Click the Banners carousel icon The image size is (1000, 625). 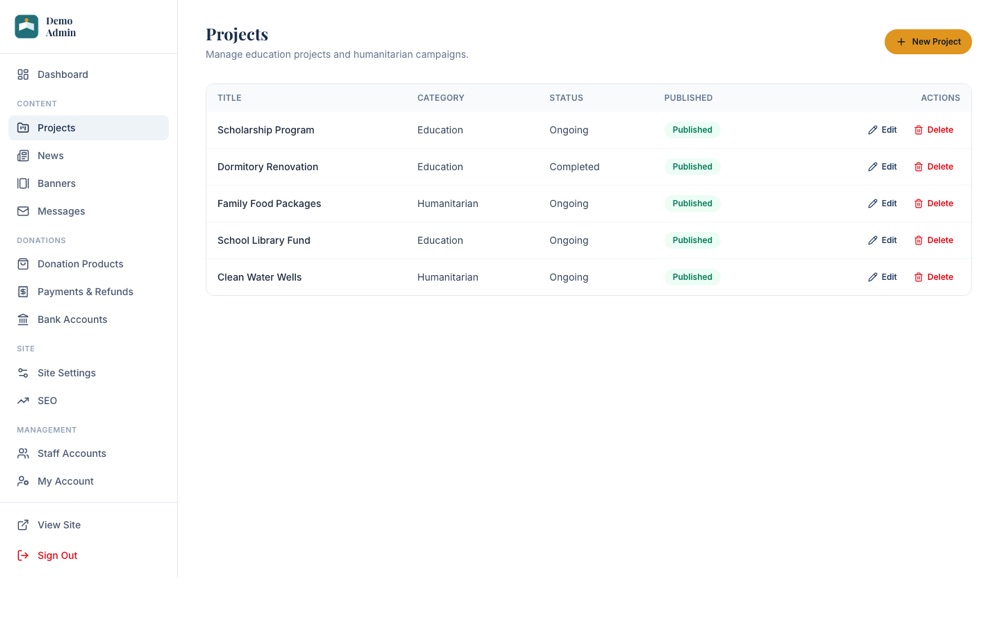point(23,184)
